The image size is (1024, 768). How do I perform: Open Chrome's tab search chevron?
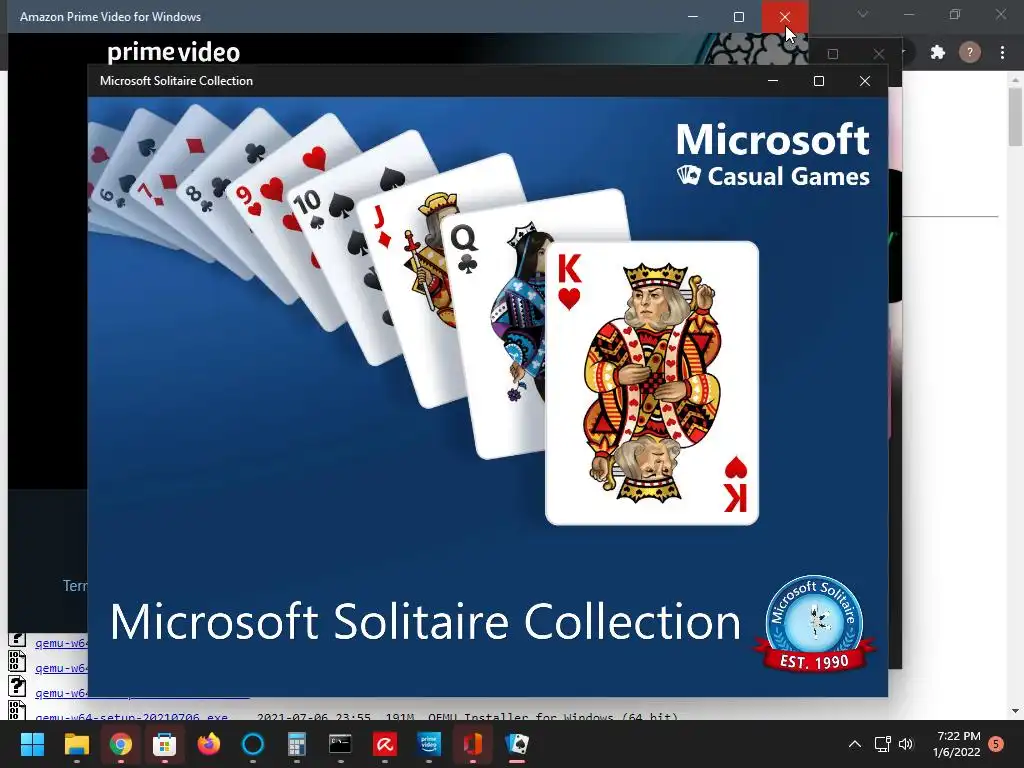(863, 14)
